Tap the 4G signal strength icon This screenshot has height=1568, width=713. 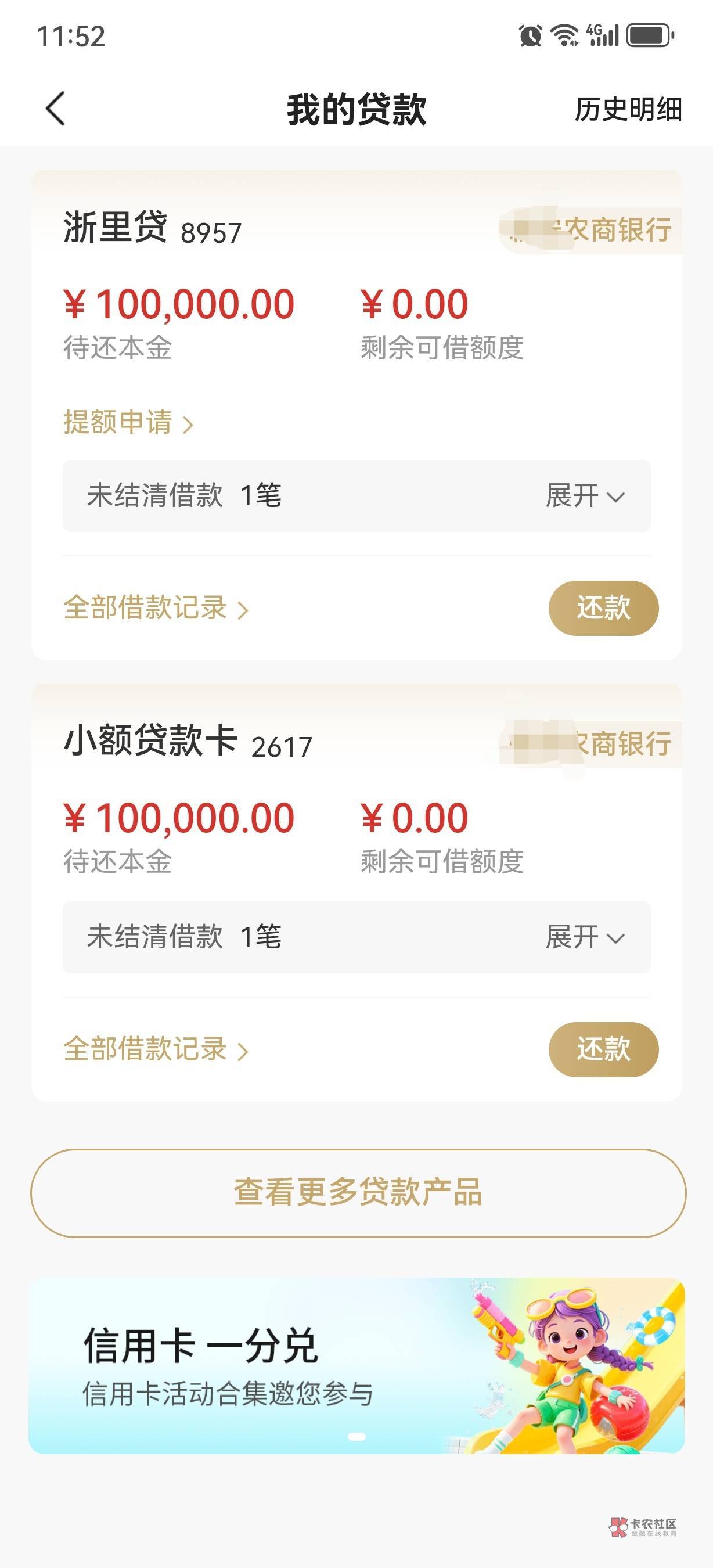[x=602, y=35]
